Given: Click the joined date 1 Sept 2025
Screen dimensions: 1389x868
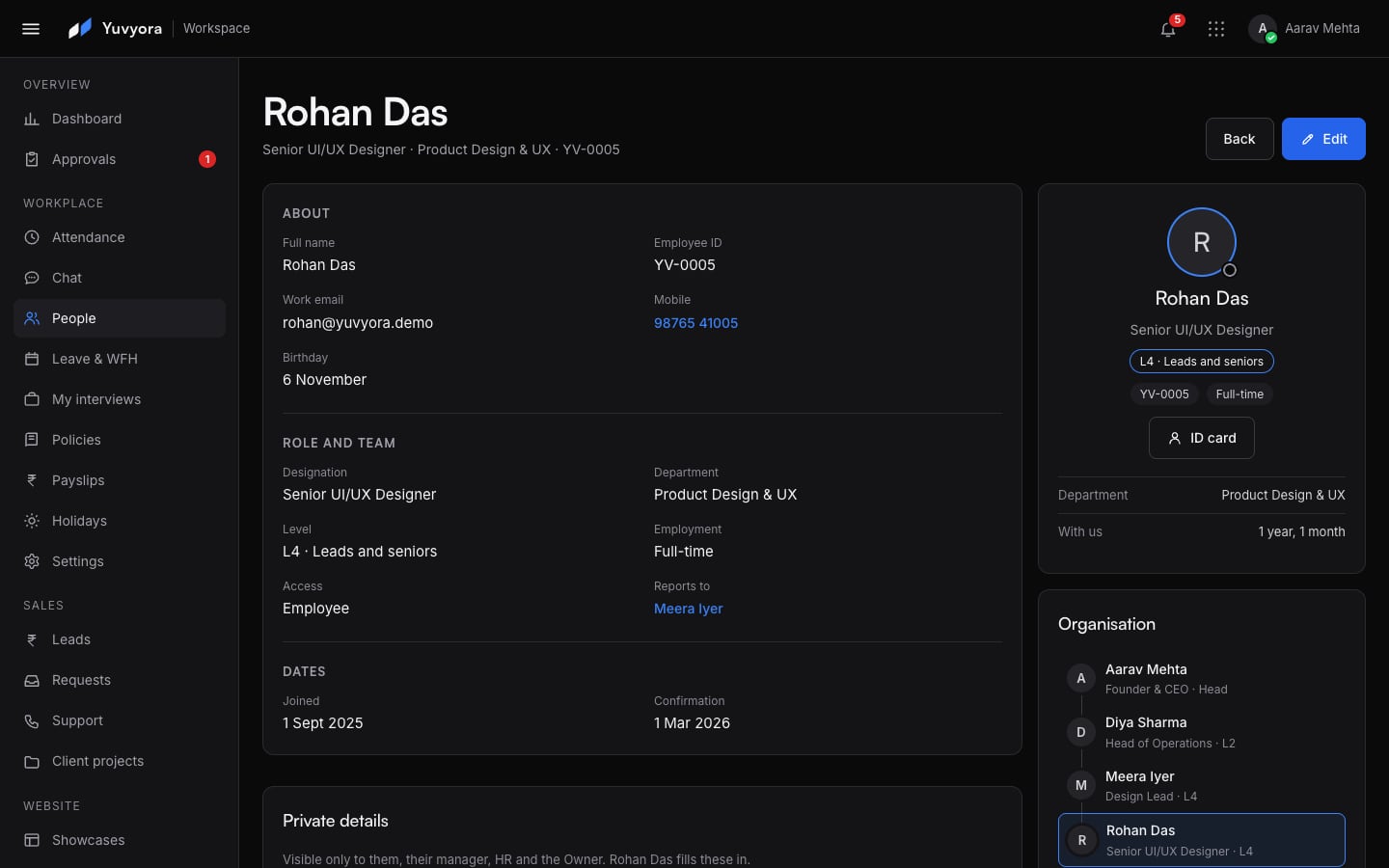Looking at the screenshot, I should [x=323, y=723].
